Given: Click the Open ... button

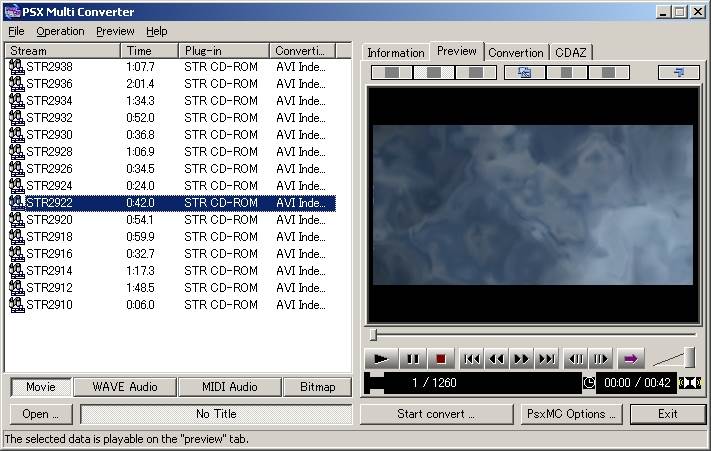Looking at the screenshot, I should [41, 414].
